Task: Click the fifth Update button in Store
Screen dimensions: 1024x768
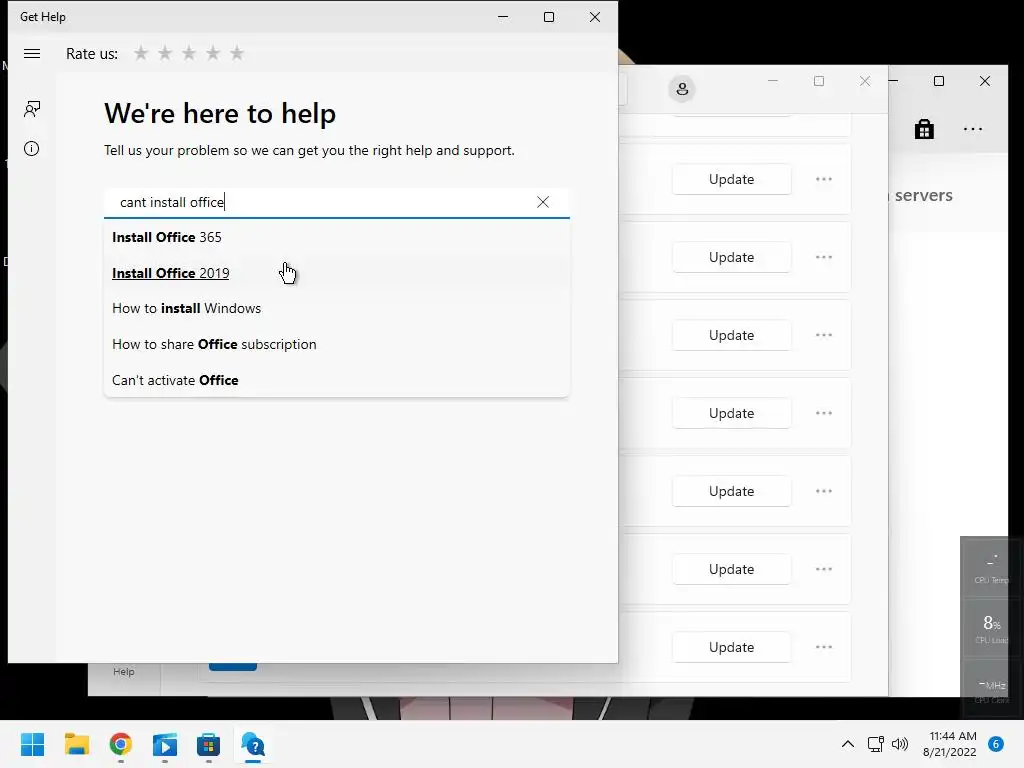Action: tap(731, 491)
